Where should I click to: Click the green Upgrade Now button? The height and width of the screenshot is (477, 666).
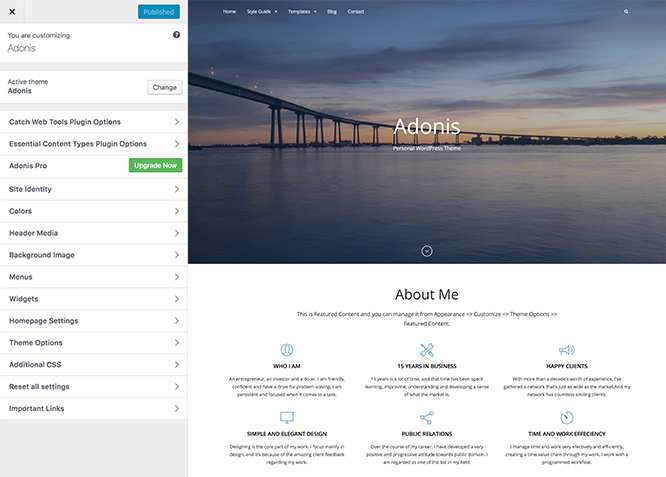pos(155,166)
